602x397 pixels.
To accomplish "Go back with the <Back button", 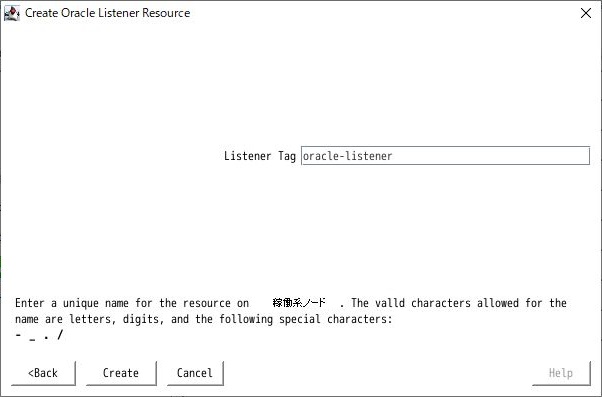I will (43, 373).
